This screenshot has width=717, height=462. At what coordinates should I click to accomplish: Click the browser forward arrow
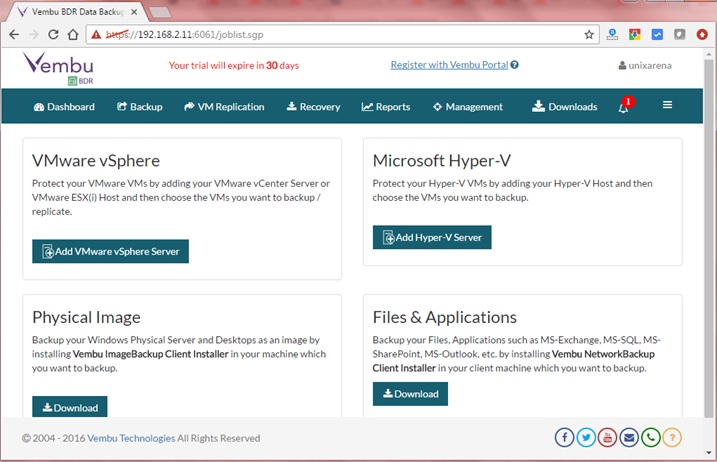click(34, 34)
